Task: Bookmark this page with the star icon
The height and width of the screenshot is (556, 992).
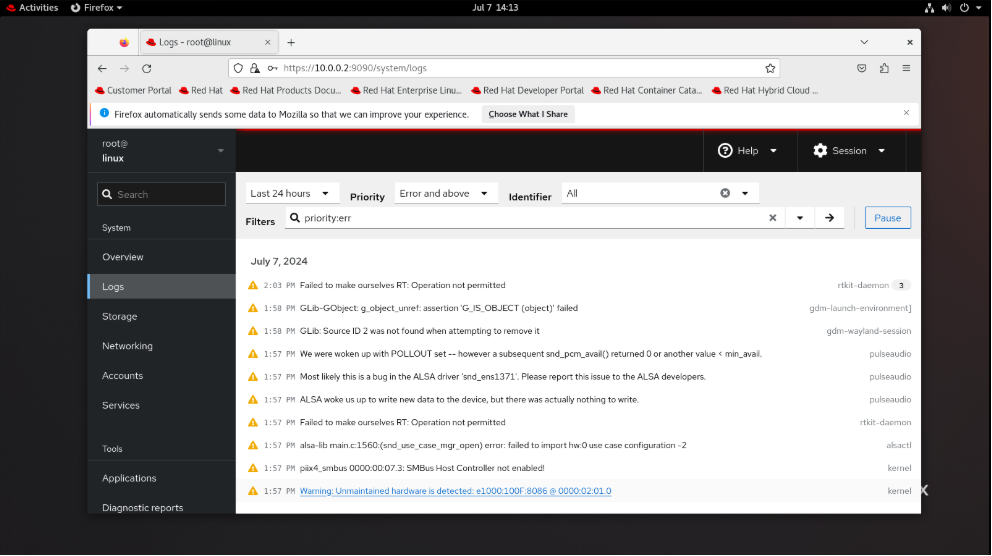Action: [x=770, y=68]
